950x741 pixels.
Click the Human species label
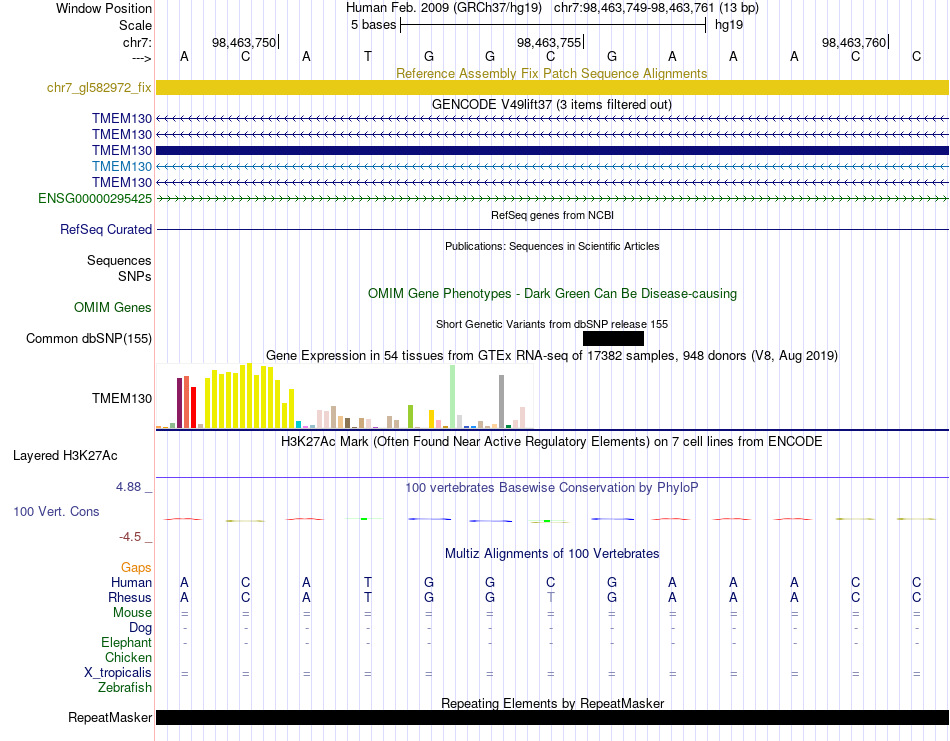131,582
